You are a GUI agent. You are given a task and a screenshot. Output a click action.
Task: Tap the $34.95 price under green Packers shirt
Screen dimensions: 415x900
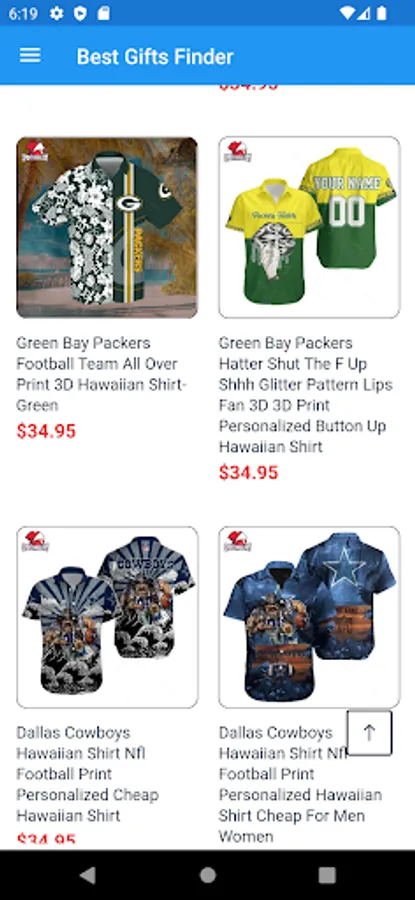46,431
